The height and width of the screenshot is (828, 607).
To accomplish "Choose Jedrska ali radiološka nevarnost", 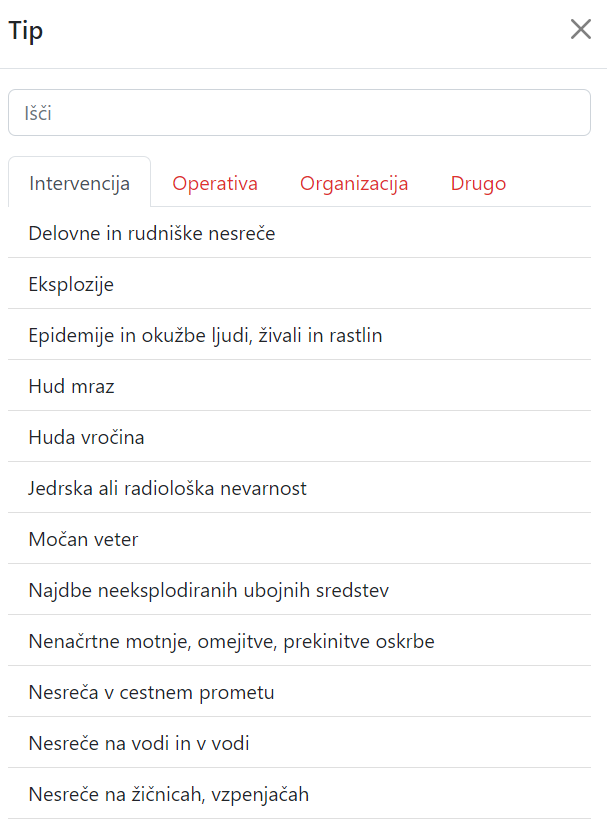I will click(x=299, y=487).
